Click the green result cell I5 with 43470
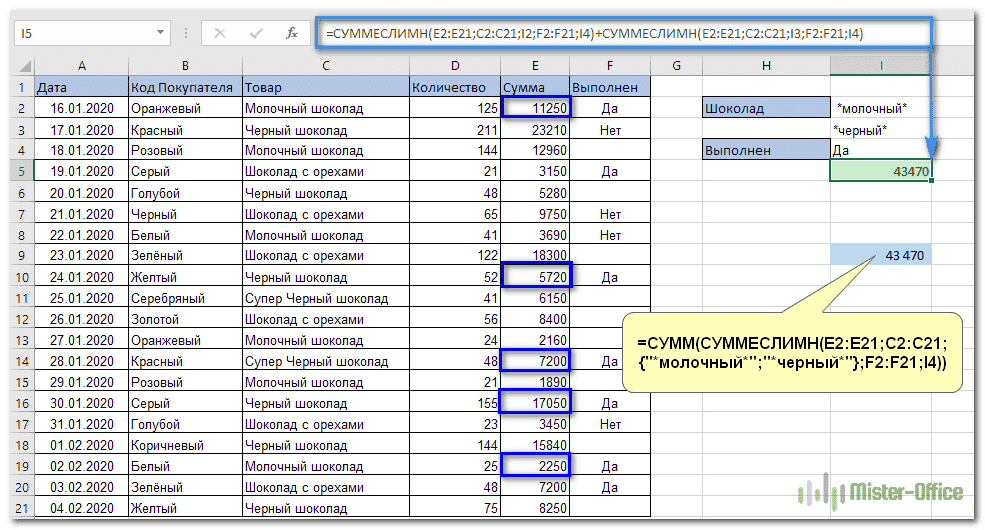 [x=880, y=171]
